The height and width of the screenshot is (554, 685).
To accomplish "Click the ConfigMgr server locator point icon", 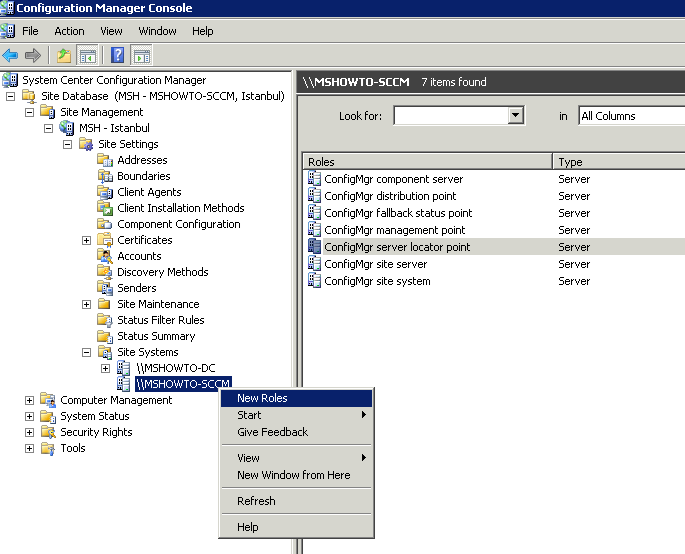I will point(314,247).
